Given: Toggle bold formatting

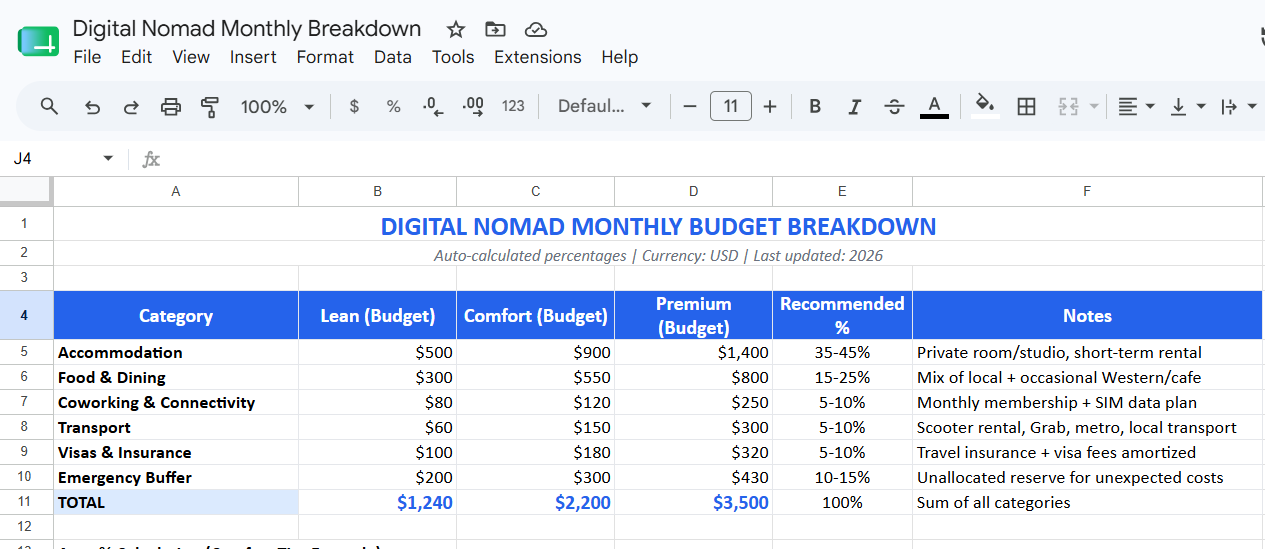Looking at the screenshot, I should [815, 106].
